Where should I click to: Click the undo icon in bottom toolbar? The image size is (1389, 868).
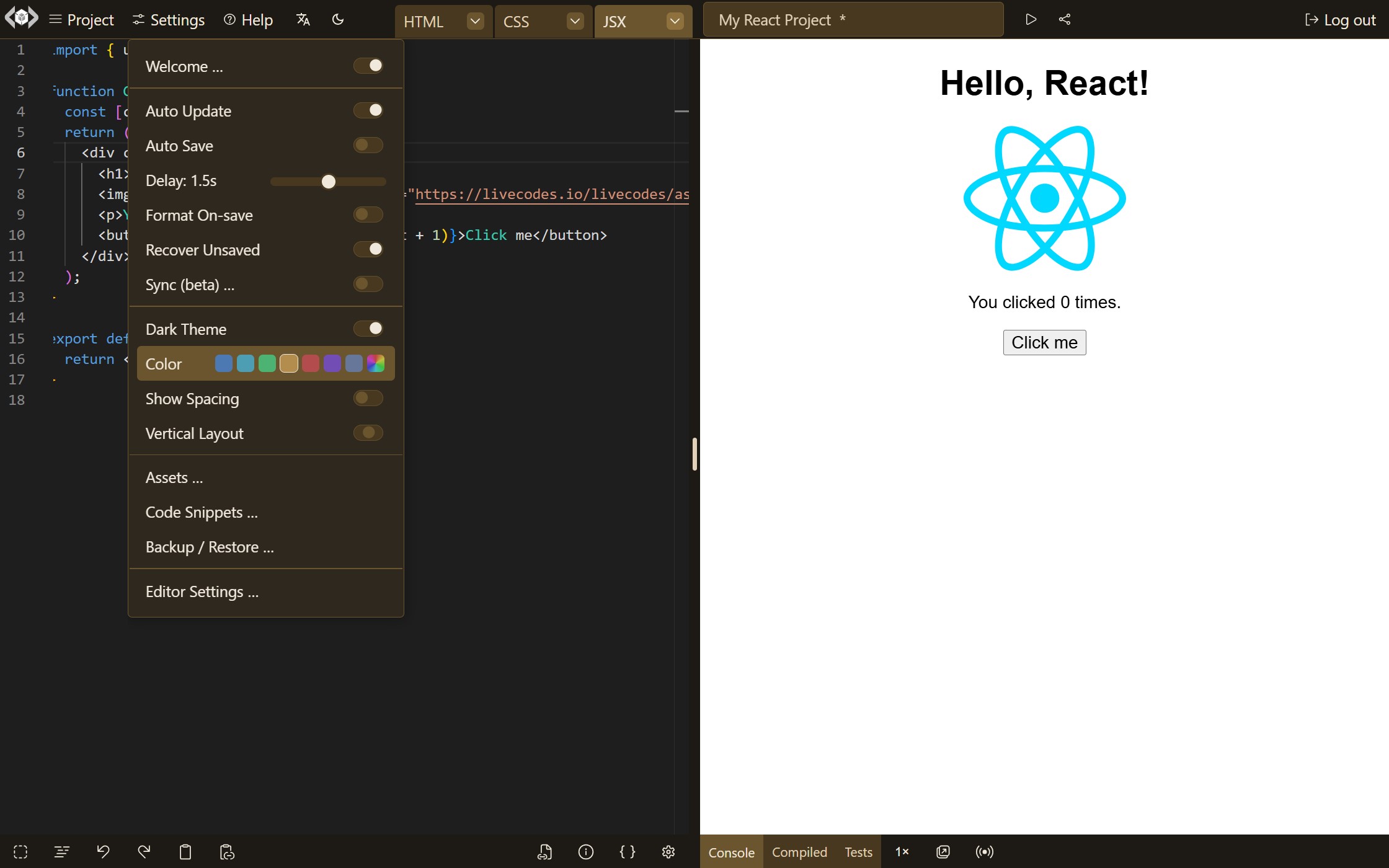click(102, 852)
